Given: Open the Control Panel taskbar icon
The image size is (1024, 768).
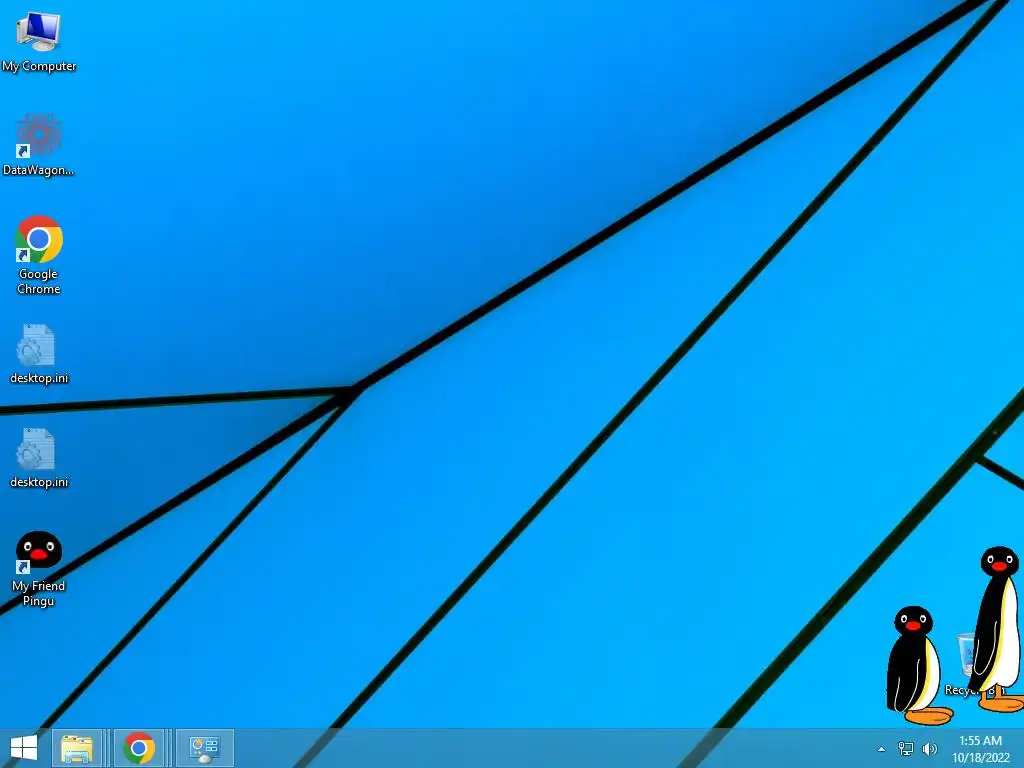Looking at the screenshot, I should coord(204,748).
